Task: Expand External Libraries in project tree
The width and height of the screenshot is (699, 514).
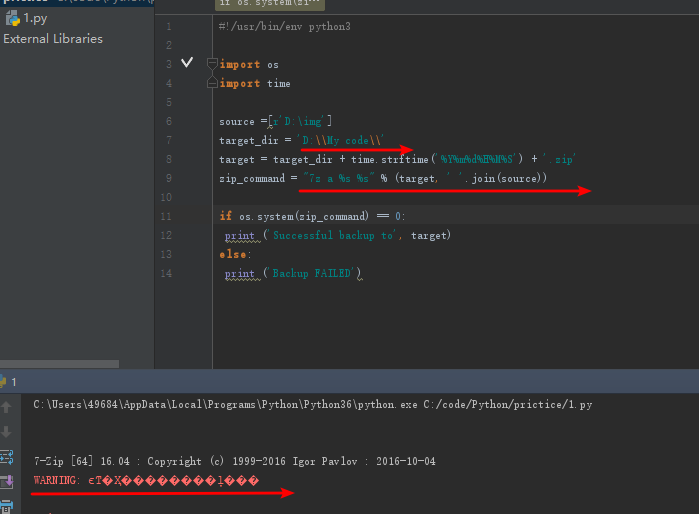Action: [x=53, y=39]
